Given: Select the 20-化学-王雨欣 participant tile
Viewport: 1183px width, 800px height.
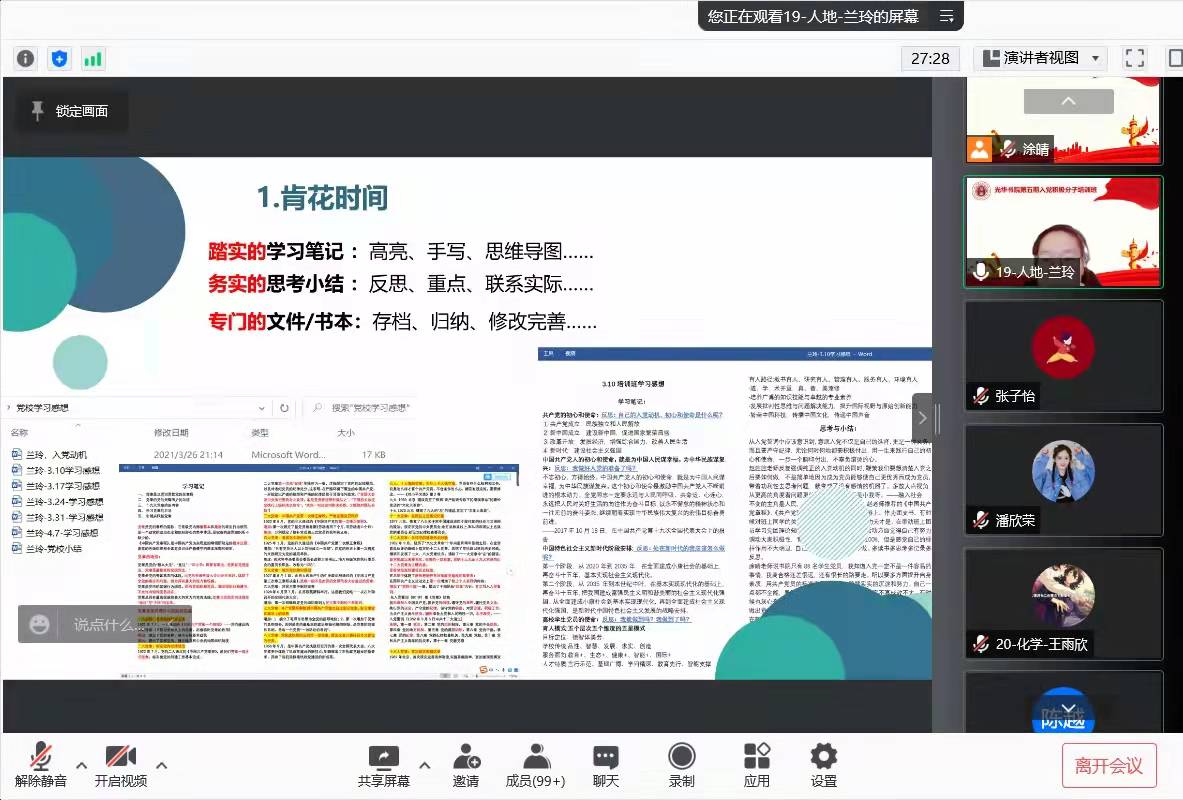Looking at the screenshot, I should pyautogui.click(x=1063, y=604).
